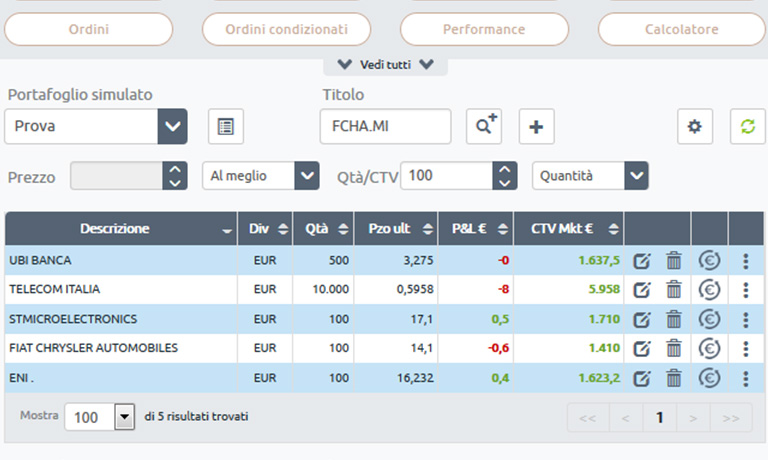Screen dimensions: 768x460
Task: Open the more options menu for UBI BANCA
Action: [x=746, y=261]
